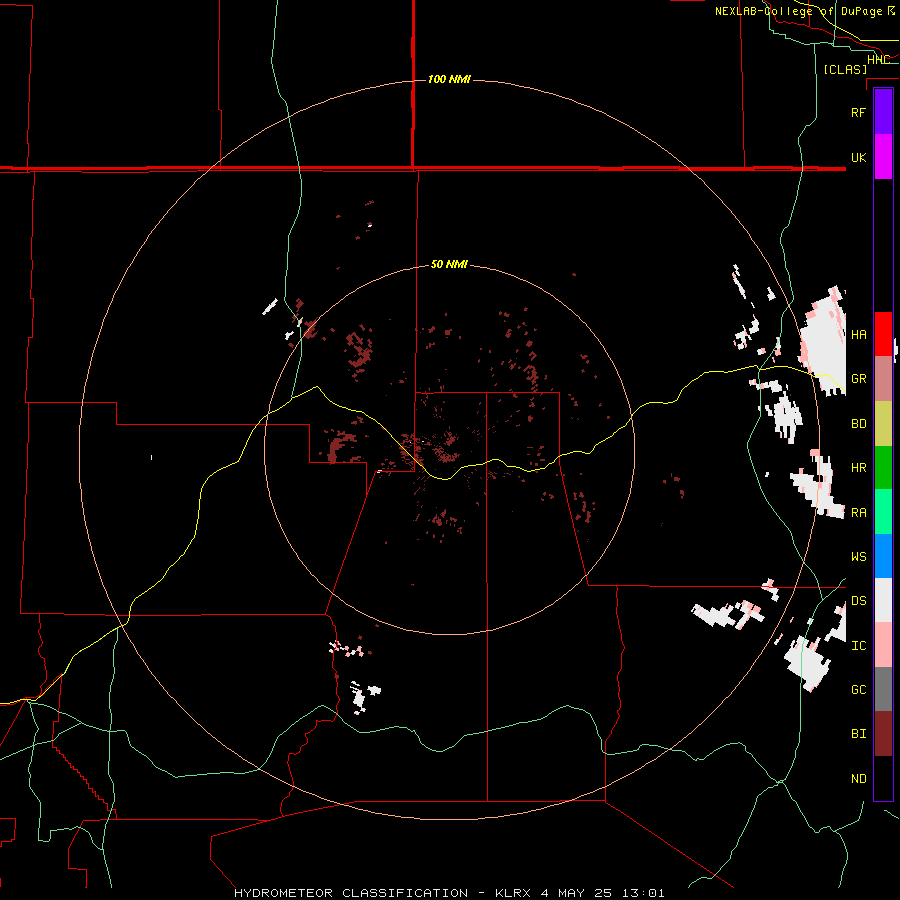Click the DS white legend block
The height and width of the screenshot is (900, 900).
(x=883, y=600)
